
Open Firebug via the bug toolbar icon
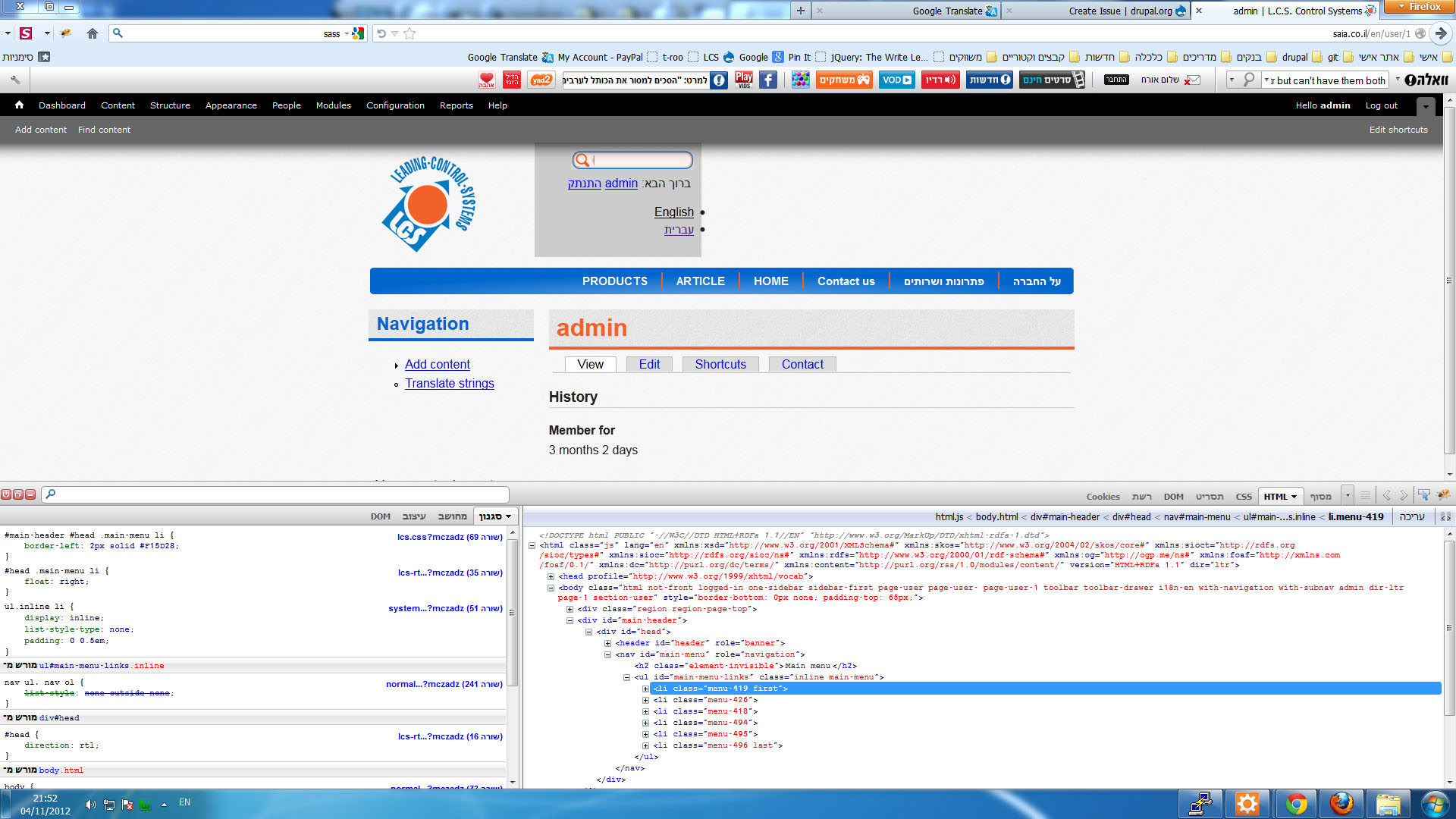click(66, 33)
